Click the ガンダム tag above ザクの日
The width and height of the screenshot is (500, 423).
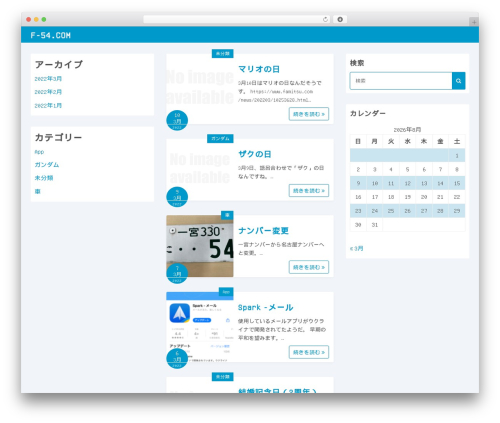point(220,139)
